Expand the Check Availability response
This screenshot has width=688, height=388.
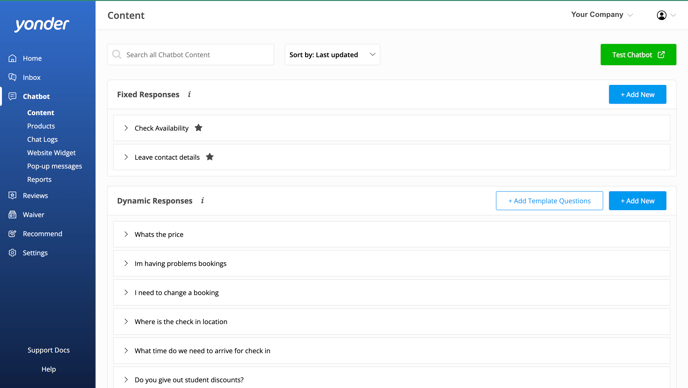[x=126, y=128]
